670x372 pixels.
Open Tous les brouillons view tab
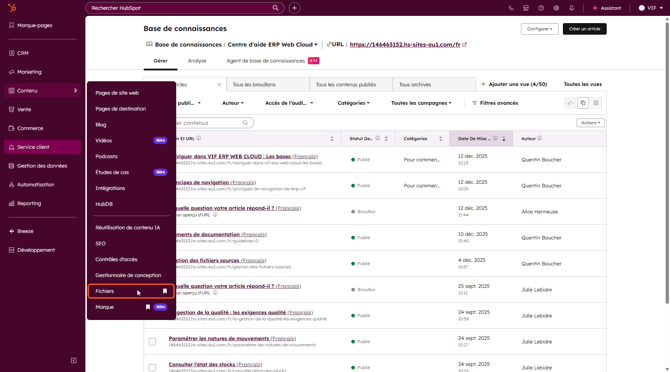click(x=267, y=85)
